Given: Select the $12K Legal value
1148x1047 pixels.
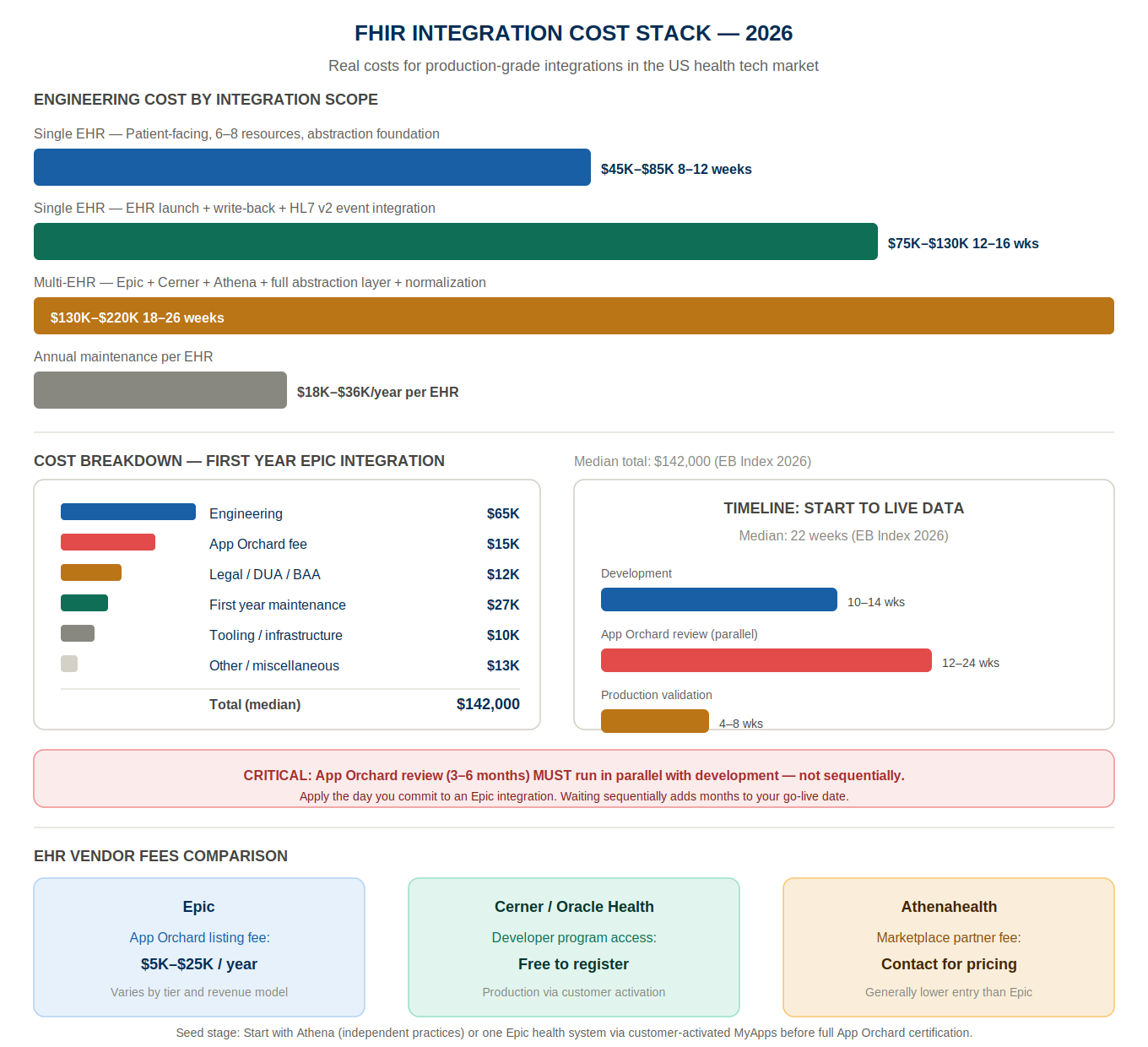Looking at the screenshot, I should [x=503, y=574].
